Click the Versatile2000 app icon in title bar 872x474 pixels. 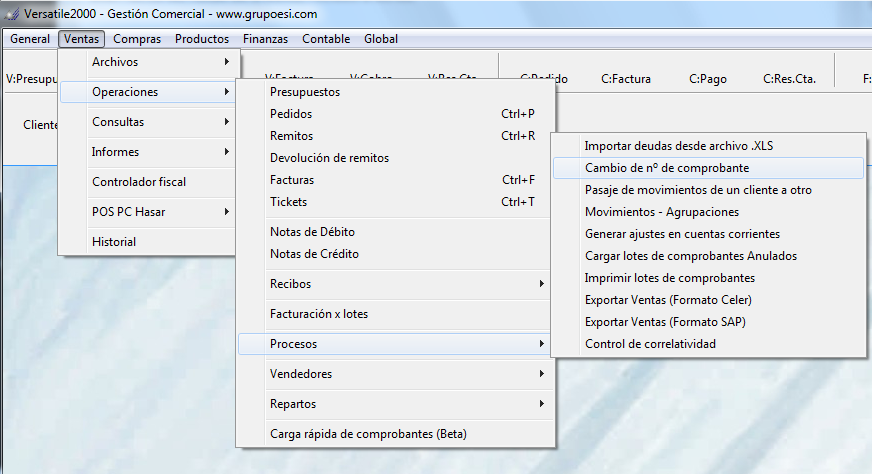pyautogui.click(x=11, y=15)
